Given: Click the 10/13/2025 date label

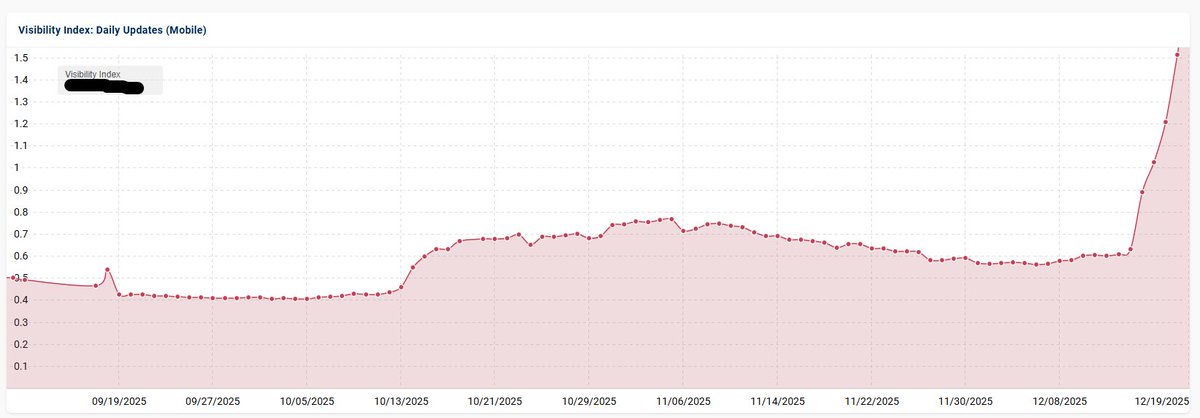Looking at the screenshot, I should (x=401, y=401).
